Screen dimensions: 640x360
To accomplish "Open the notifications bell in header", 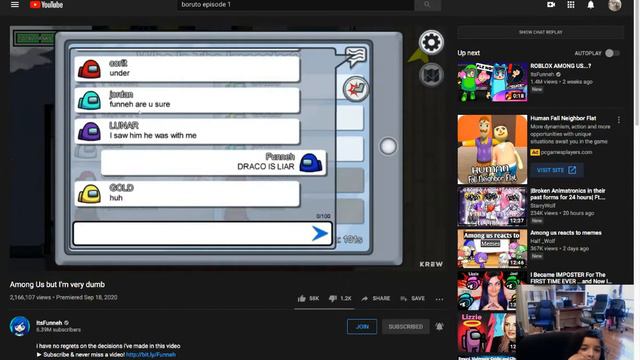I will 591,5.
